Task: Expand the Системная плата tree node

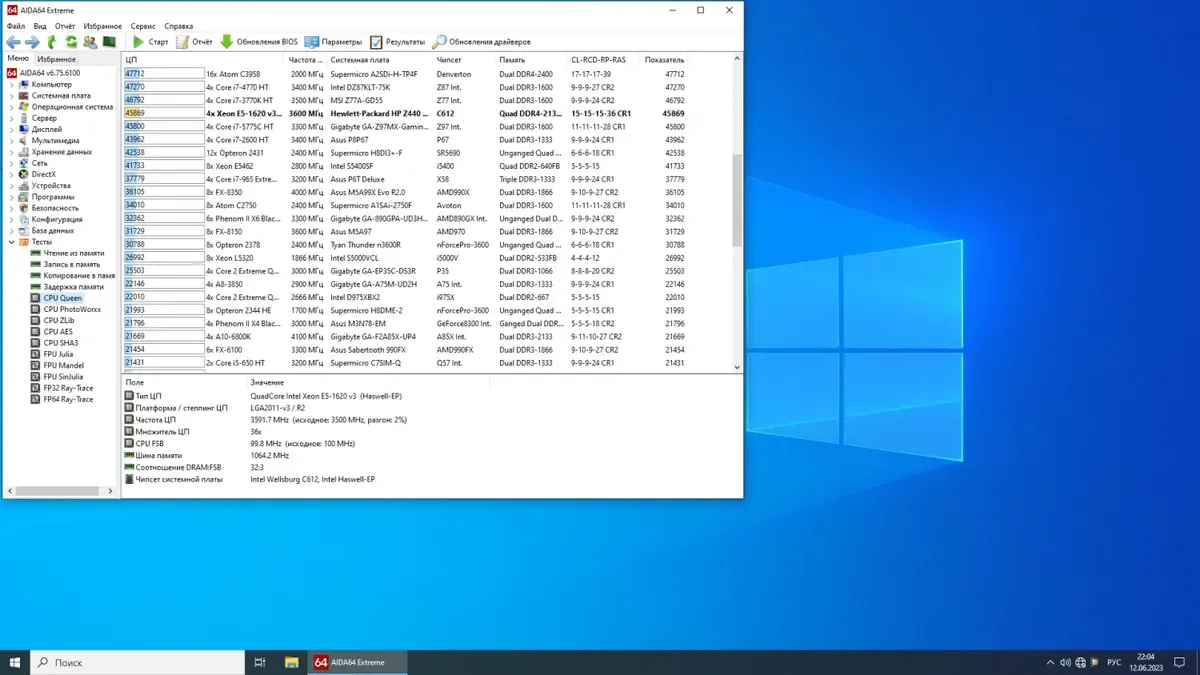Action: click(x=12, y=96)
